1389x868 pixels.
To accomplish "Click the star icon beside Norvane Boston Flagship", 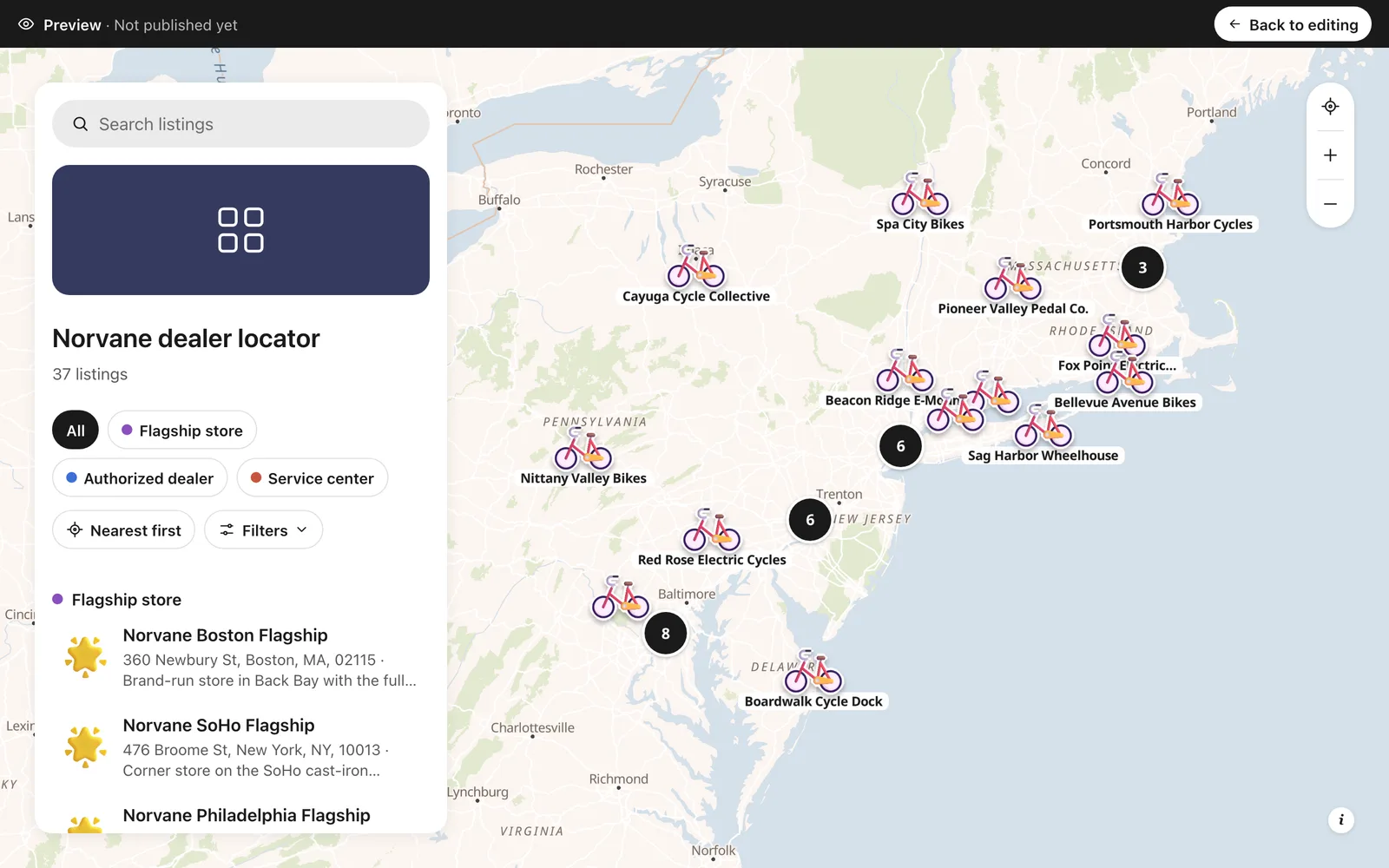I will point(85,656).
